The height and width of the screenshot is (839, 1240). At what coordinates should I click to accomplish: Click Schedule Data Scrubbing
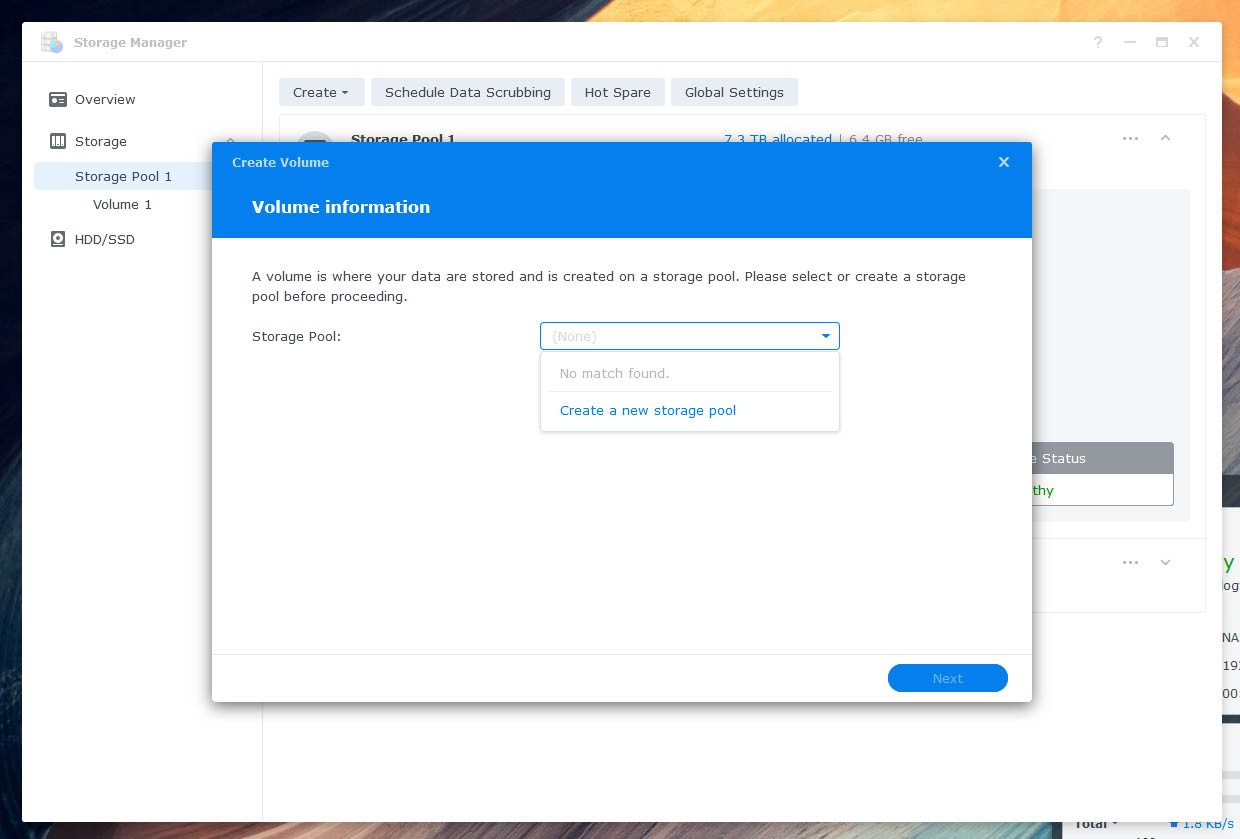pyautogui.click(x=467, y=92)
